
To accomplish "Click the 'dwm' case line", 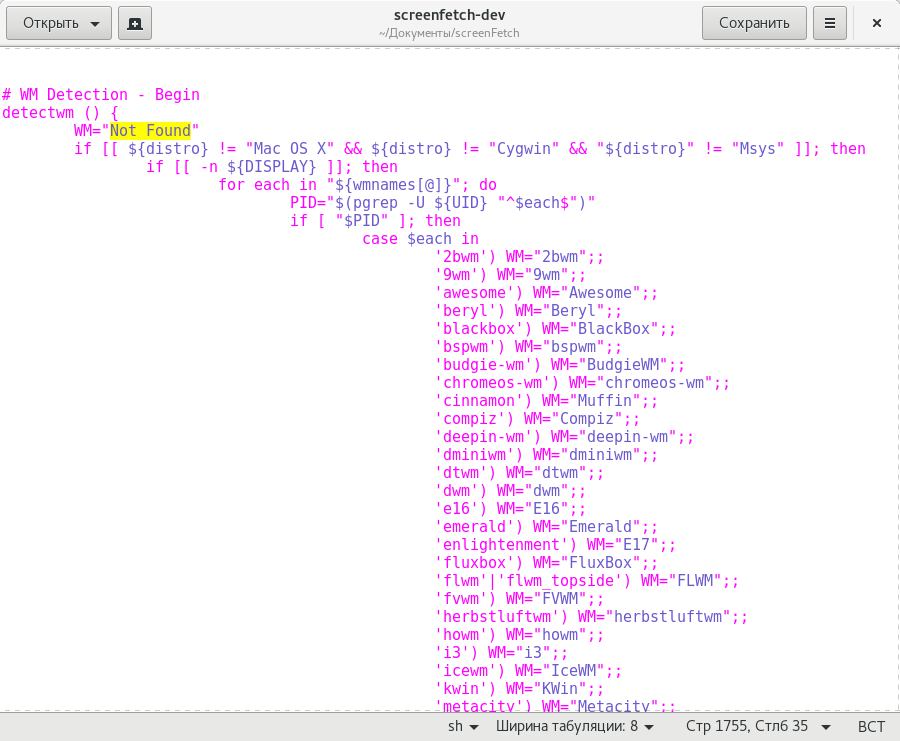I will point(510,491).
